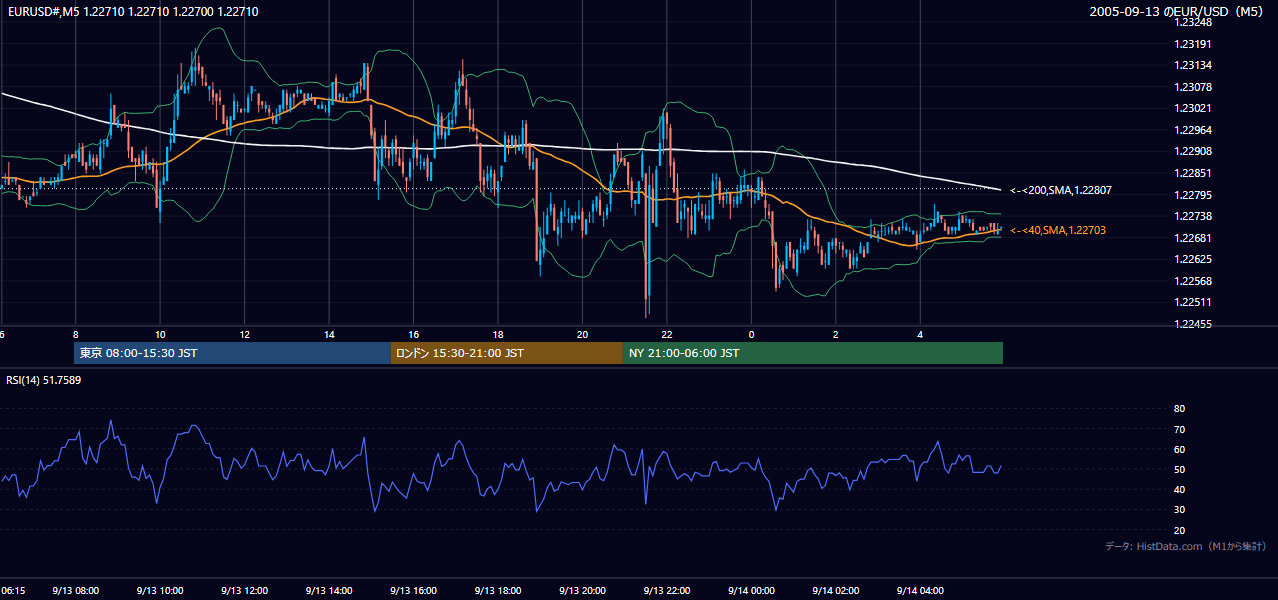Viewport: 1278px width, 600px height.
Task: Select the Tokyo 08:00-15:30 JST session bar
Action: click(x=232, y=353)
